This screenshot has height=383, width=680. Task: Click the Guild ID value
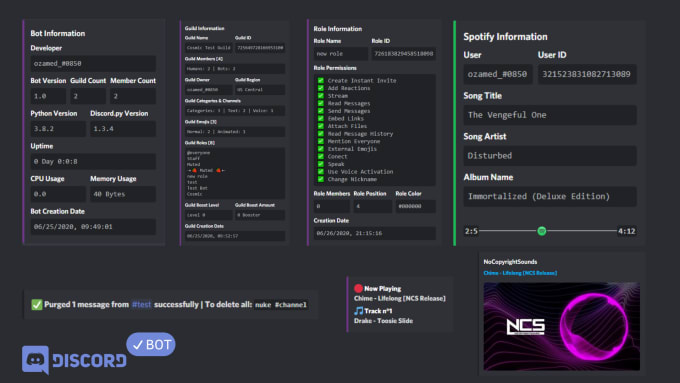point(260,48)
